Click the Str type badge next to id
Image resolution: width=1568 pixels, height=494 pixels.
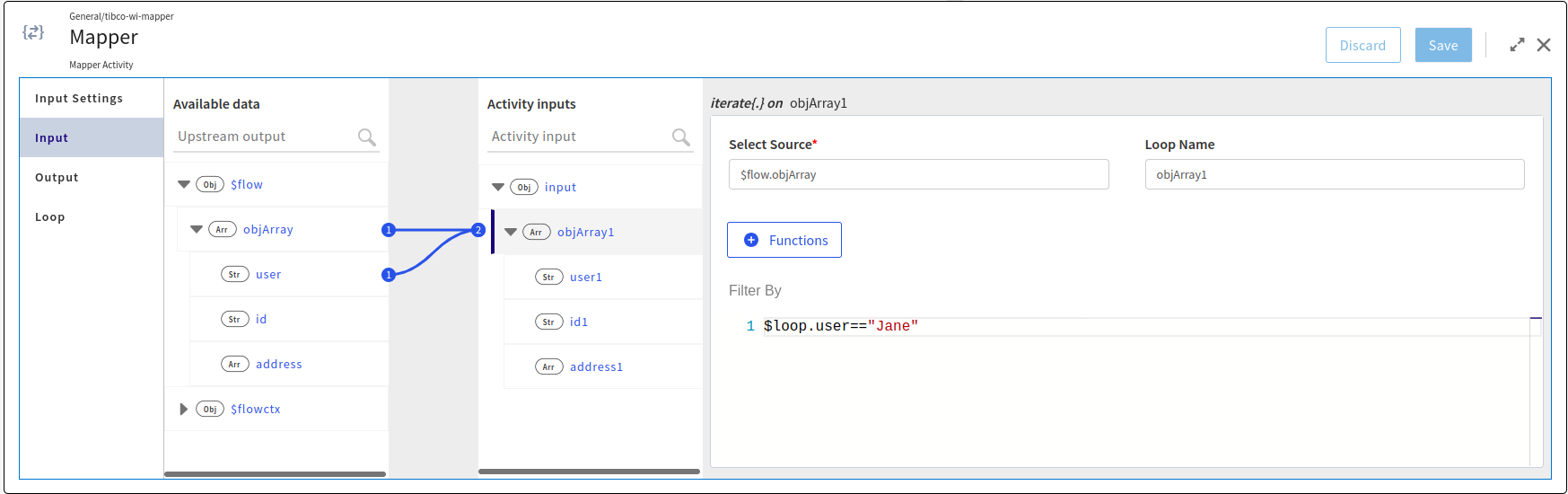pos(234,319)
